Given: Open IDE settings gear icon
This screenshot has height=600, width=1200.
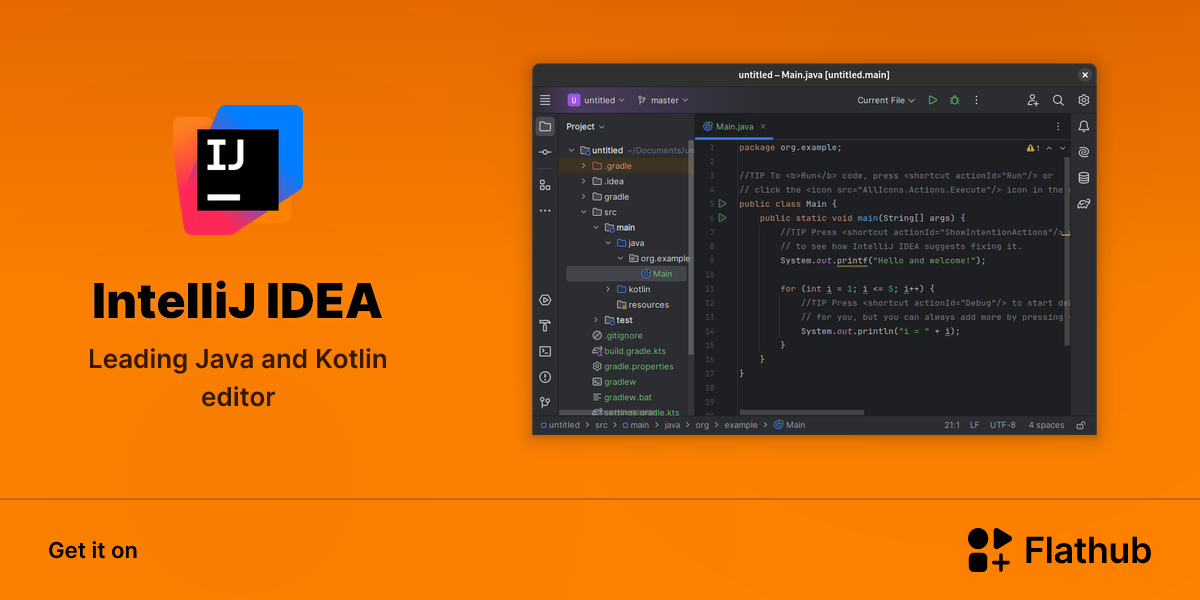Looking at the screenshot, I should [x=1084, y=100].
